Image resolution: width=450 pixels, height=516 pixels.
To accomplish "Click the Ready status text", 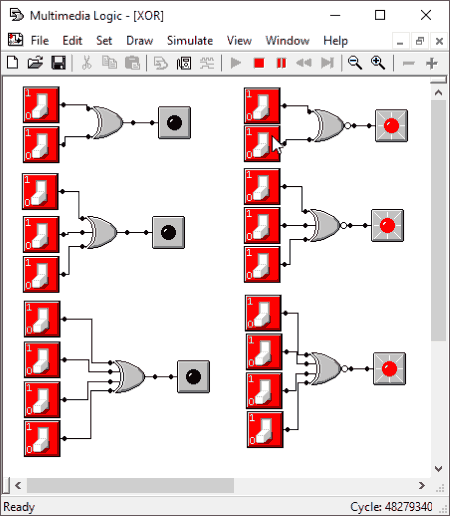I will coord(19,507).
